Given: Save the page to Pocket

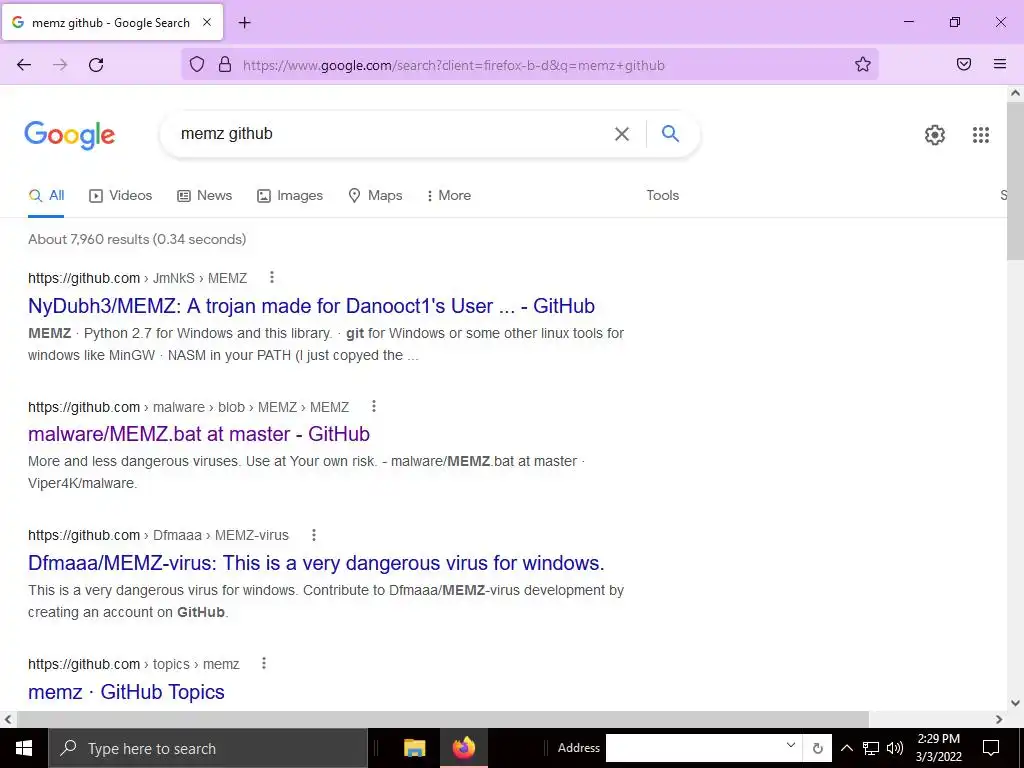Looking at the screenshot, I should pyautogui.click(x=964, y=64).
